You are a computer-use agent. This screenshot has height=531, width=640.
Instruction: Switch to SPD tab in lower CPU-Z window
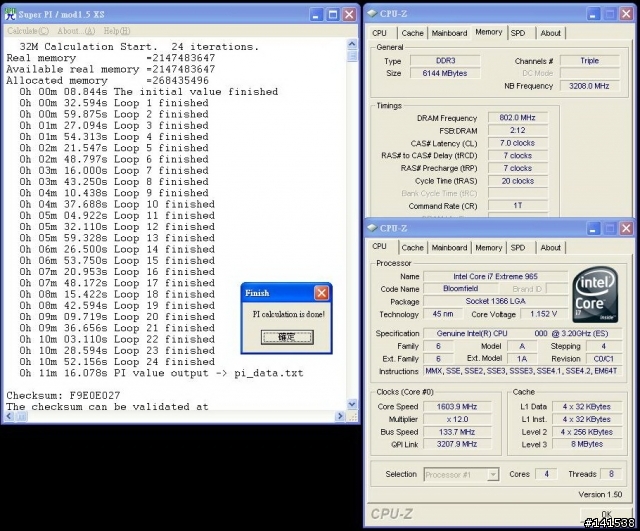pos(518,248)
